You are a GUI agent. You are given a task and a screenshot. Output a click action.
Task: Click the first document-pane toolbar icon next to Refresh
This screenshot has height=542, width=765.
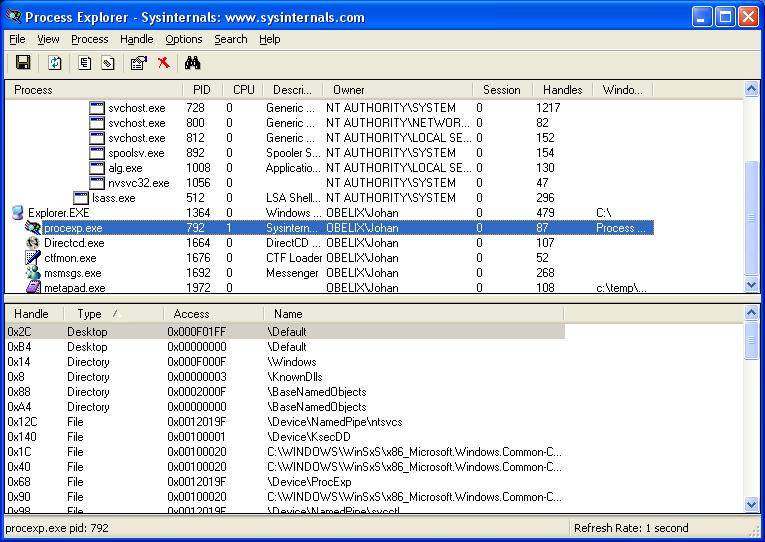(84, 62)
